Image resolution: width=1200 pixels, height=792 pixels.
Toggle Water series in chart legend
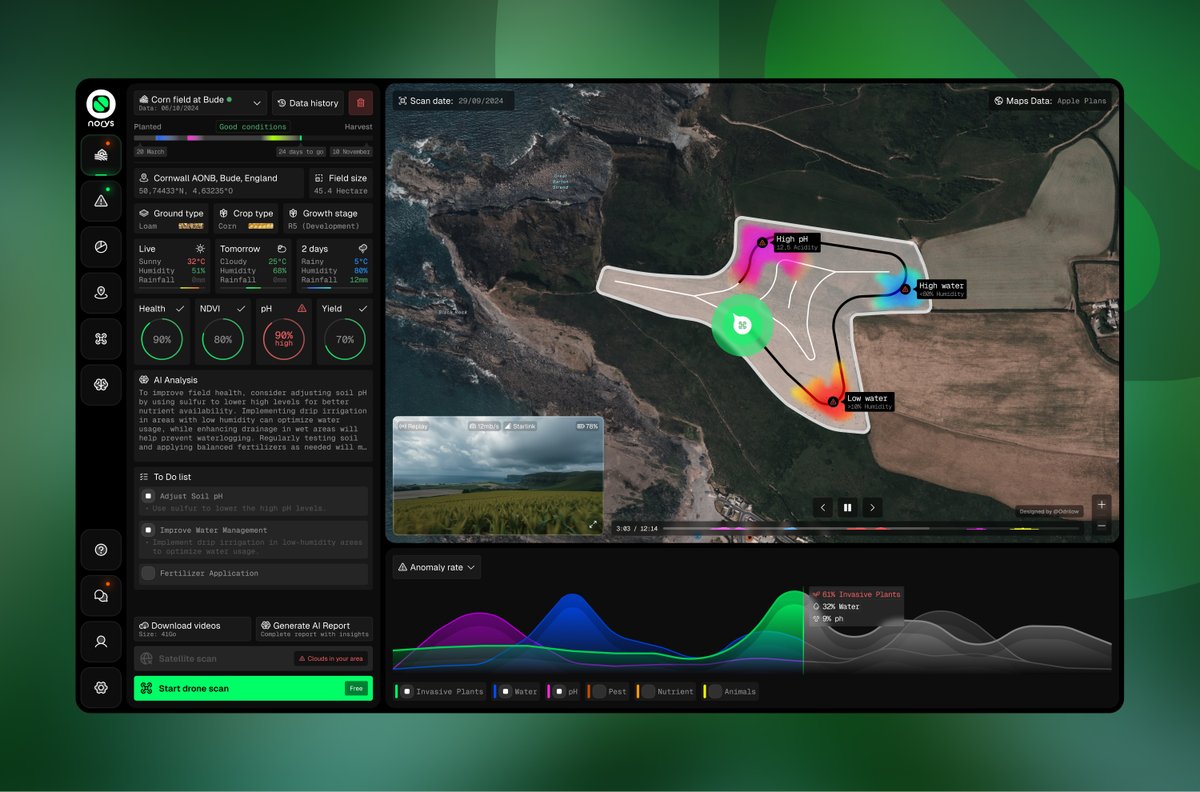(506, 691)
